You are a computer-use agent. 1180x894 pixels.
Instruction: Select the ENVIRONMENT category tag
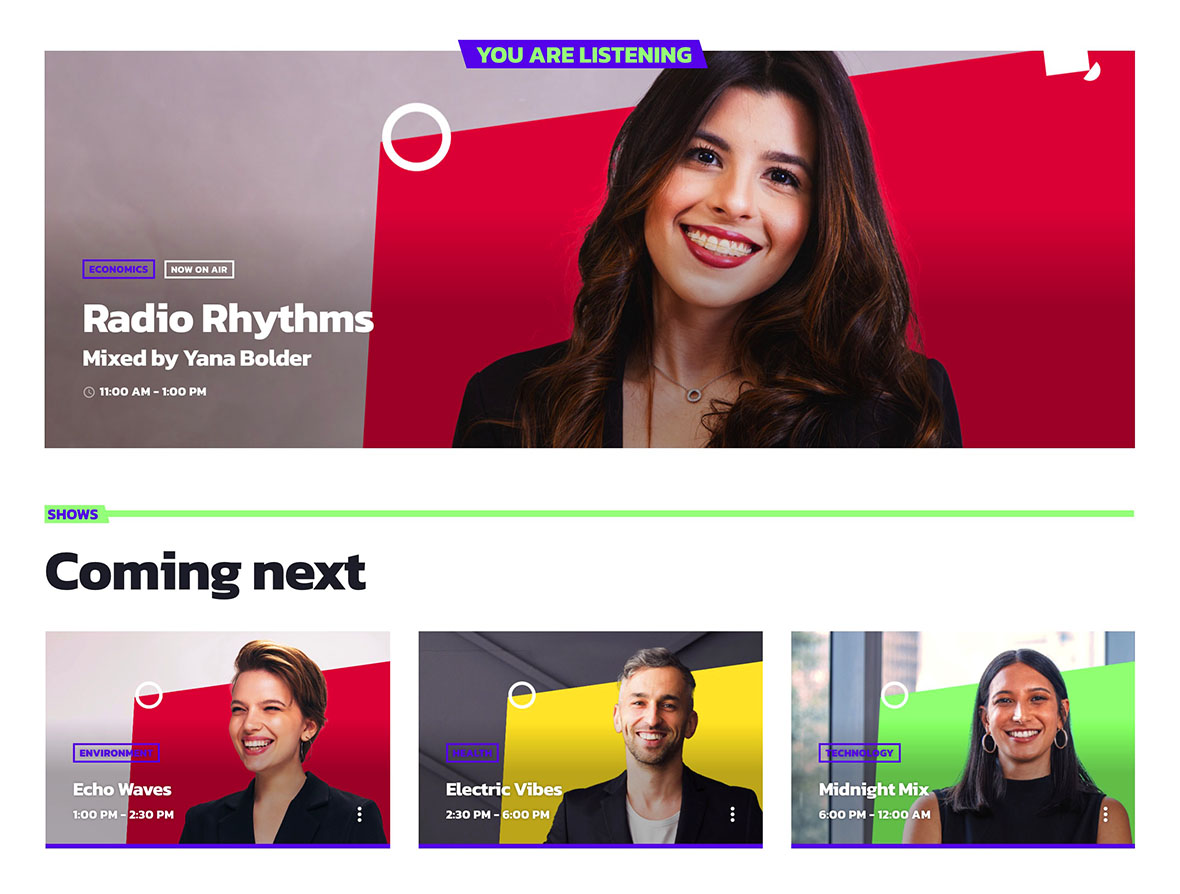pyautogui.click(x=116, y=753)
